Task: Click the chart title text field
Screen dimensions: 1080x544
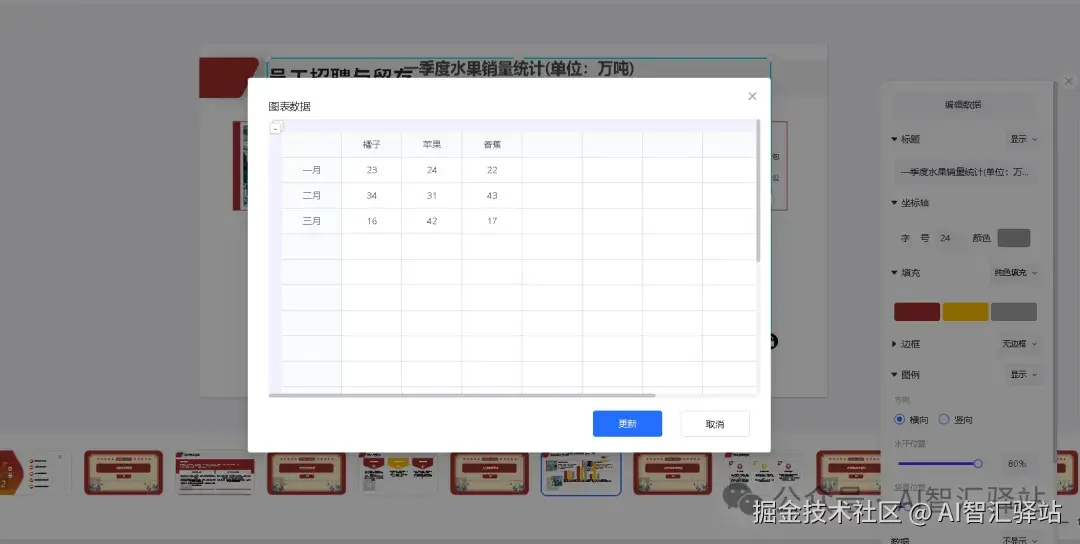Action: pos(964,172)
